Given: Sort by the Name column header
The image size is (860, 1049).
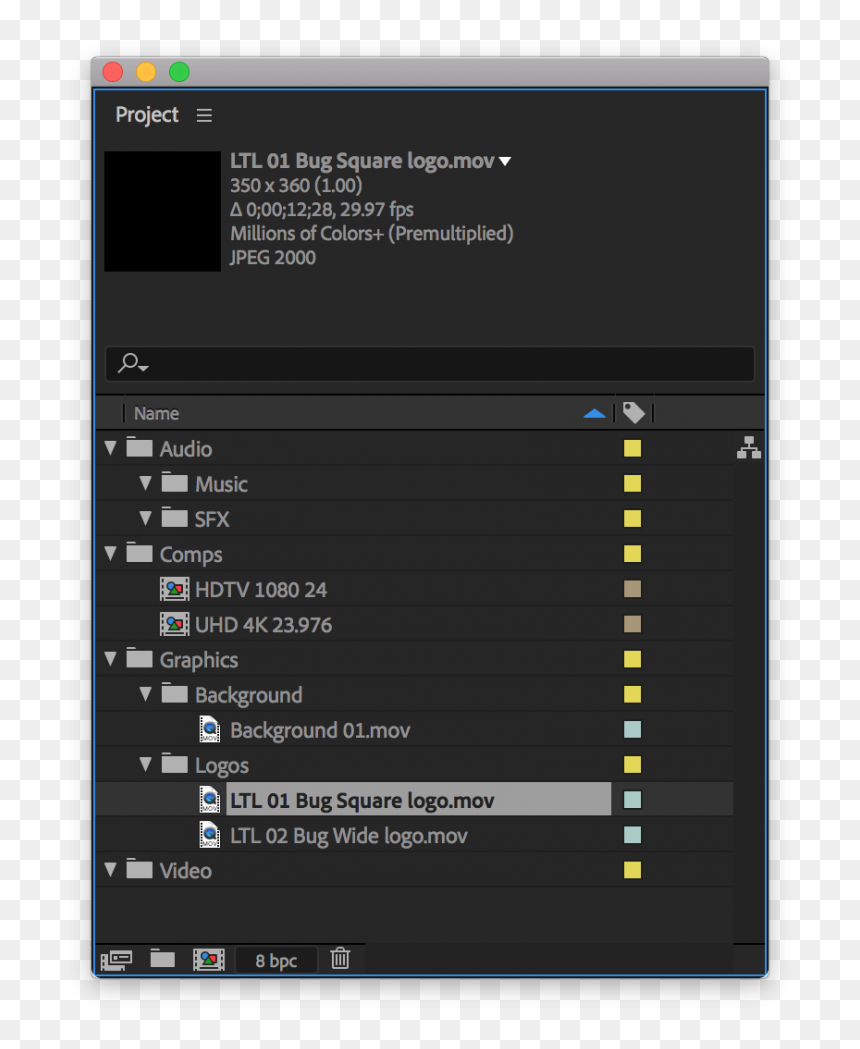Looking at the screenshot, I should tap(156, 413).
